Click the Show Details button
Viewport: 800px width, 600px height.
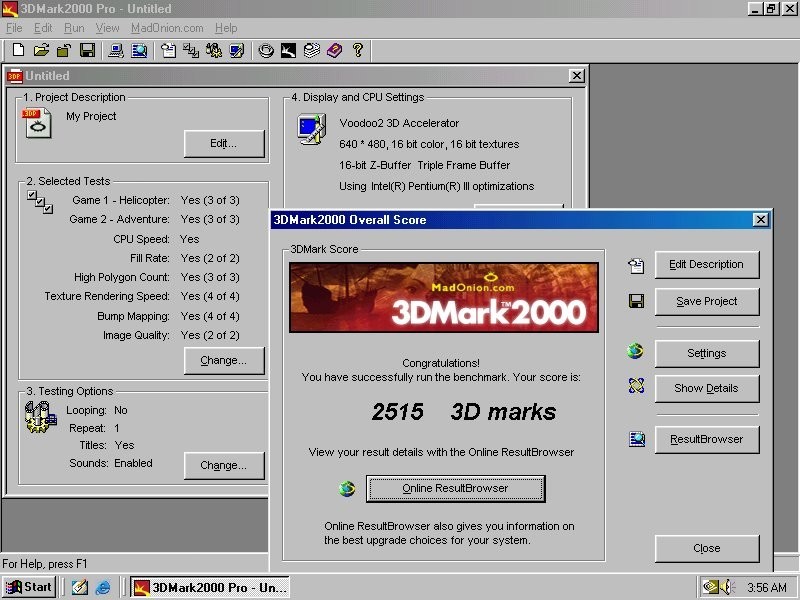[x=706, y=388]
